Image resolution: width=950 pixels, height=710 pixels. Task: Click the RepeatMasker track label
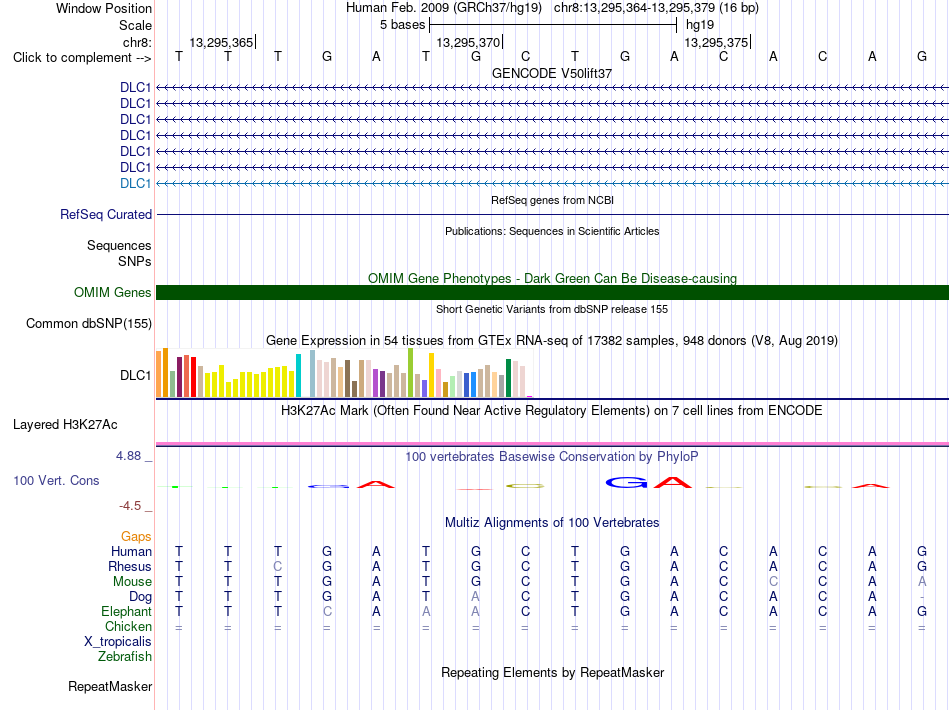pos(110,686)
